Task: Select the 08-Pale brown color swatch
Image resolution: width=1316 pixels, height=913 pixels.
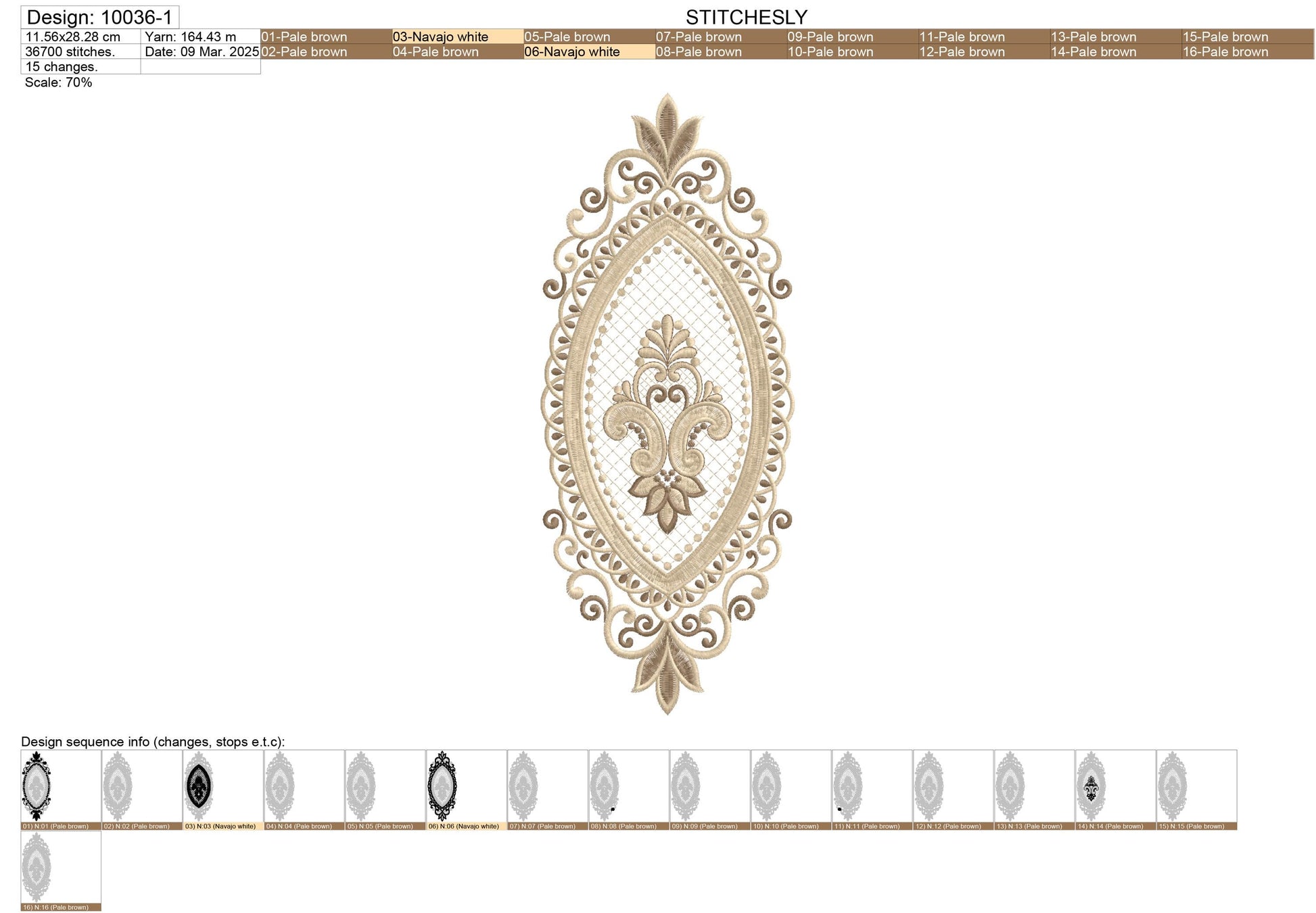Action: [x=721, y=51]
